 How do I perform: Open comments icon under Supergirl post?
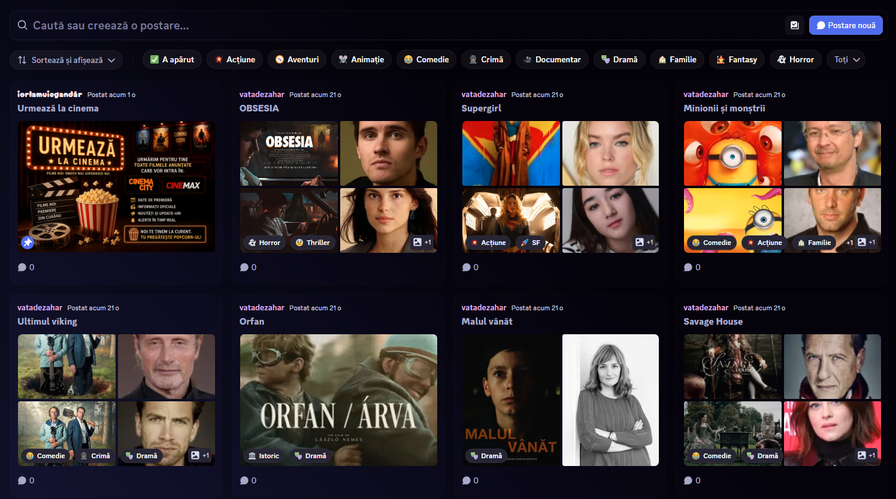466,267
